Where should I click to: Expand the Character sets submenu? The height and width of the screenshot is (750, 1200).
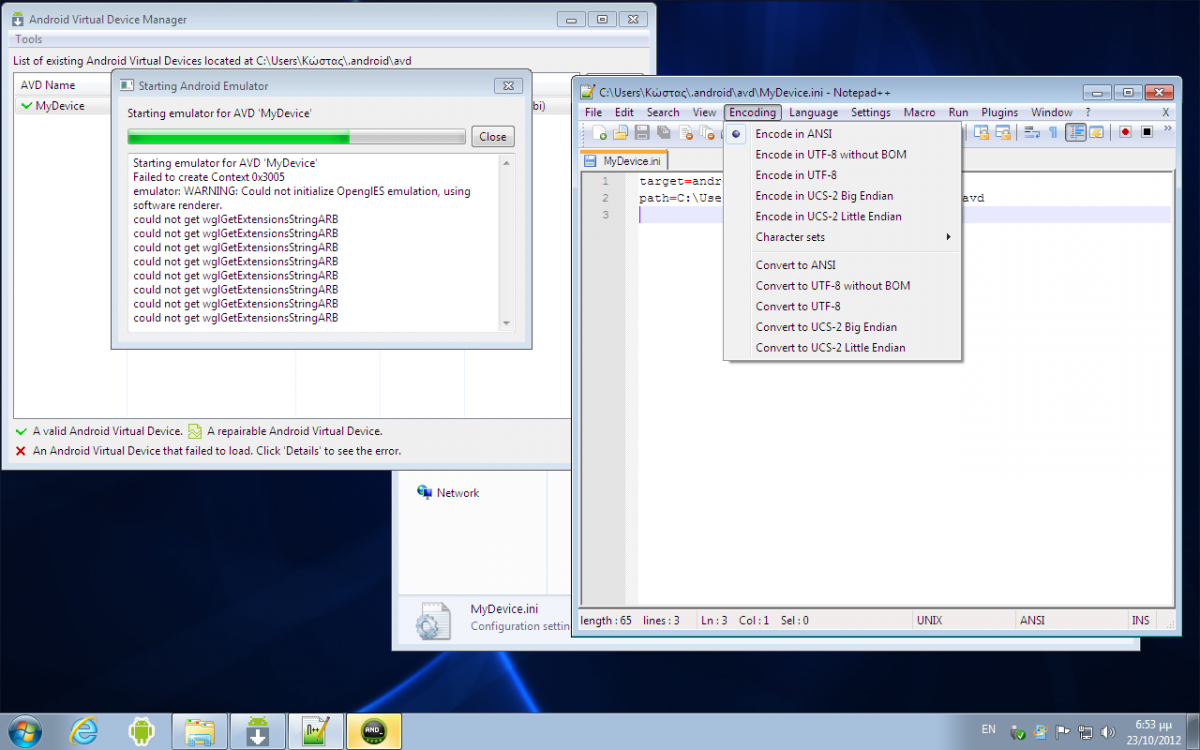coord(842,237)
